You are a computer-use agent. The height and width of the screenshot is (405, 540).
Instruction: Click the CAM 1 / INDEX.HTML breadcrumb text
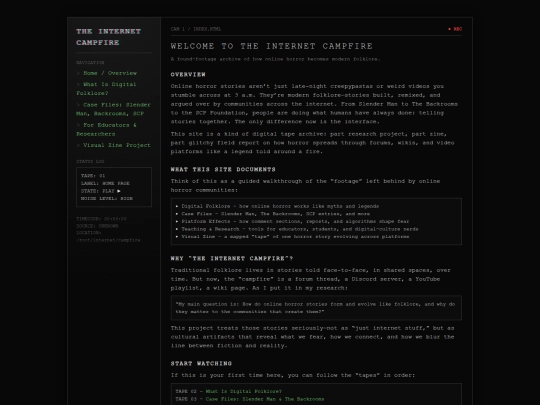pyautogui.click(x=196, y=29)
